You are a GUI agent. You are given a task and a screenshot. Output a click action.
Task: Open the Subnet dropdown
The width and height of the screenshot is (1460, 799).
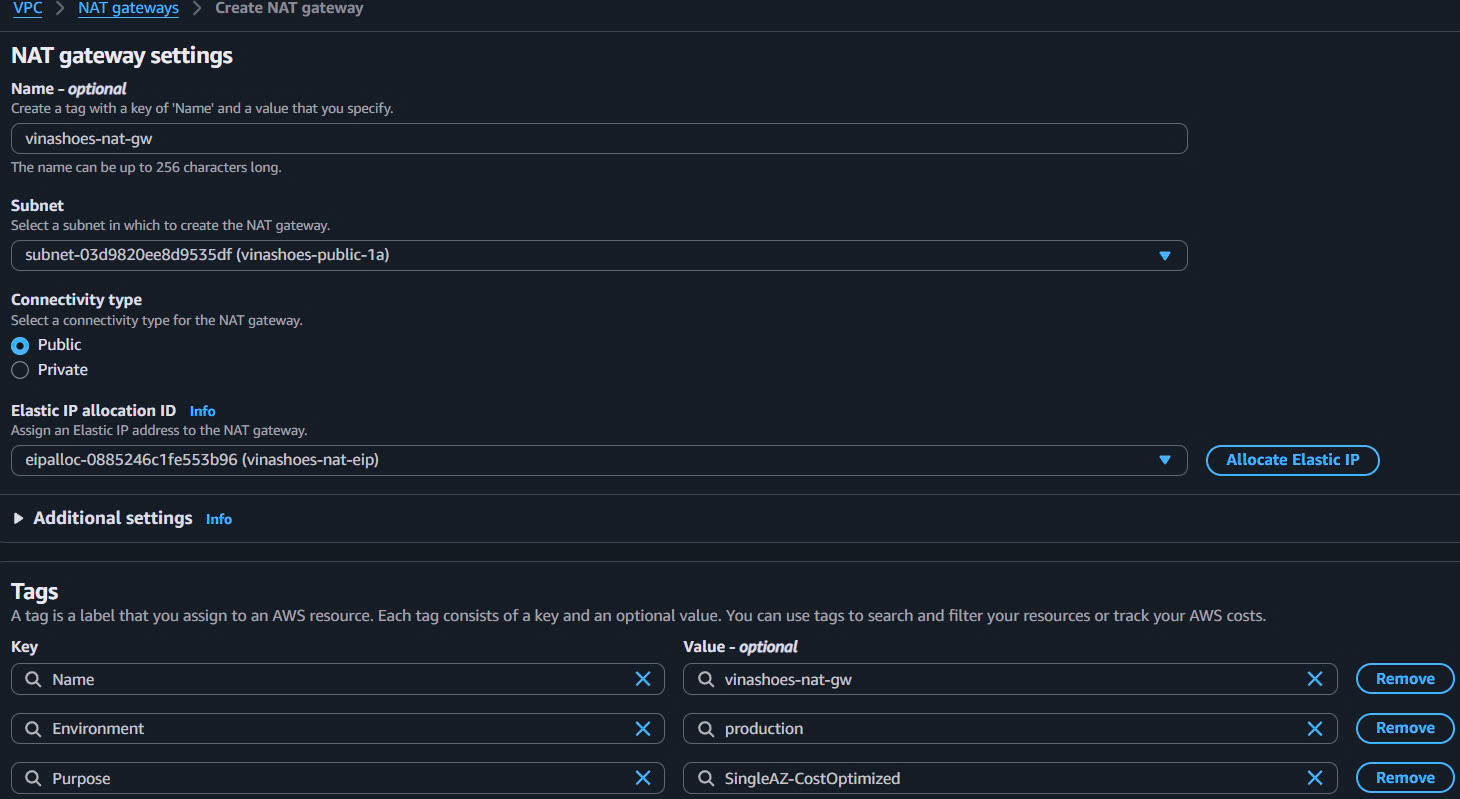click(x=598, y=255)
